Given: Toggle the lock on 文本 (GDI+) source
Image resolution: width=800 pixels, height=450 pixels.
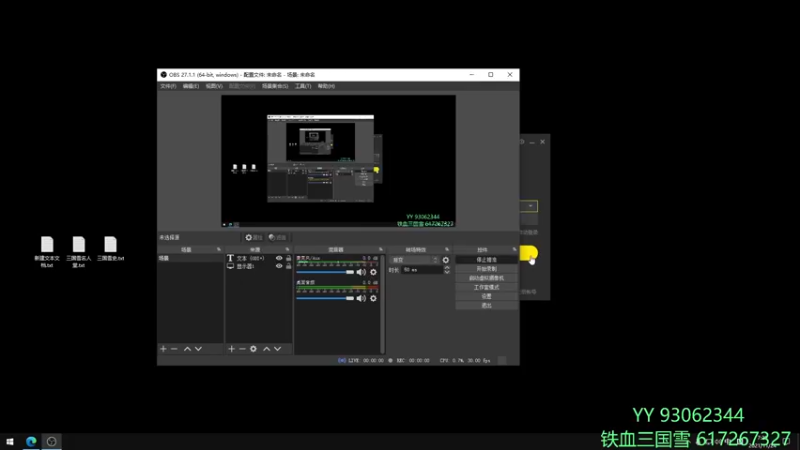Looking at the screenshot, I should coord(289,258).
